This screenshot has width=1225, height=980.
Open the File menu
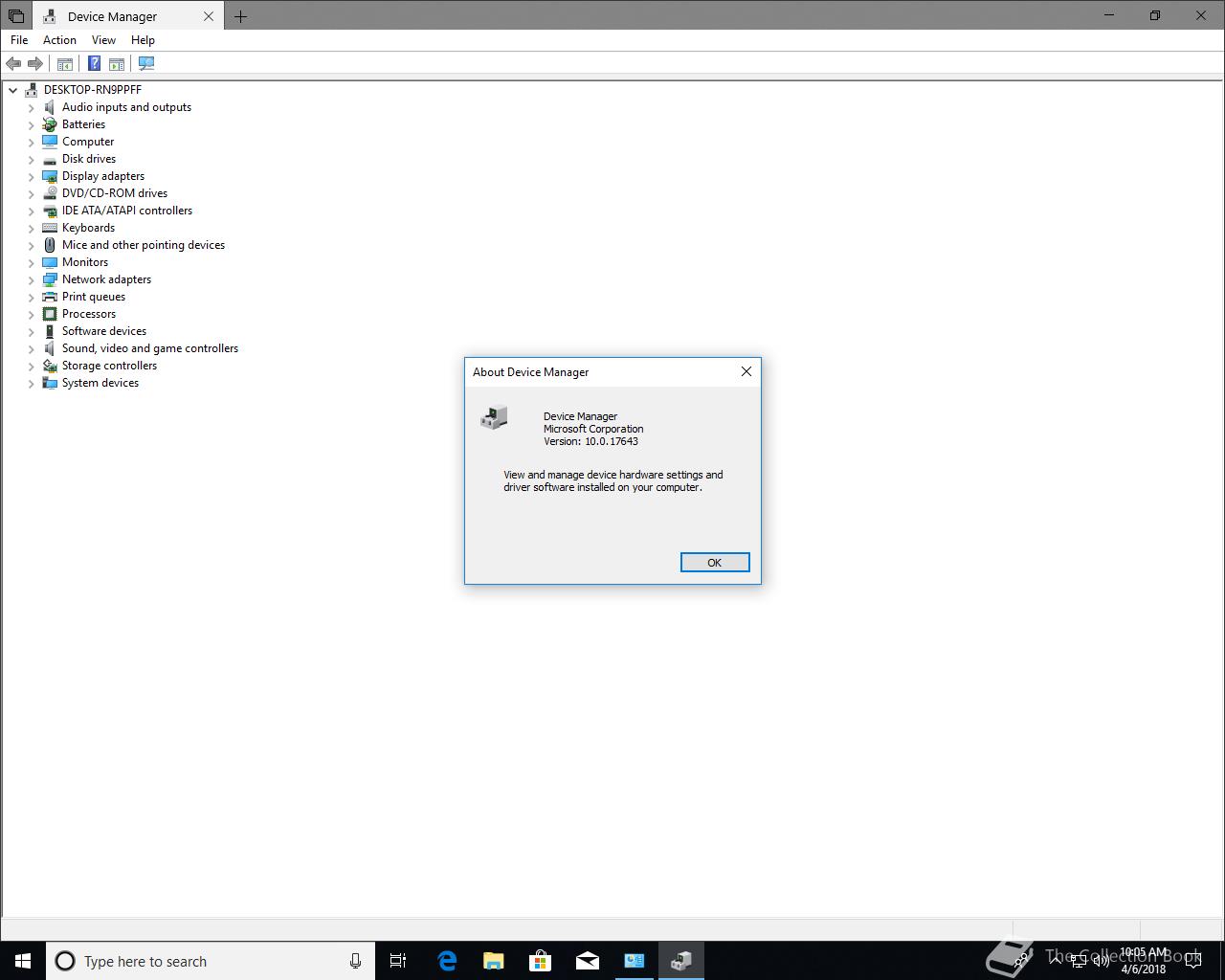tap(19, 40)
